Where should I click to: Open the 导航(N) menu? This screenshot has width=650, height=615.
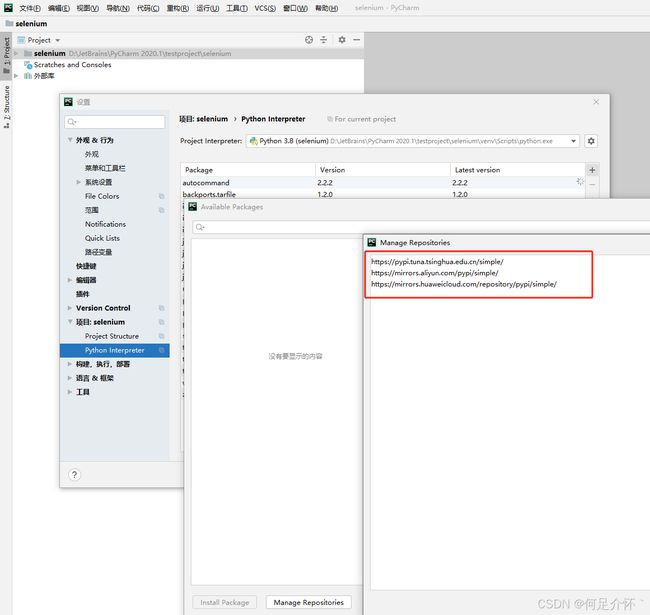pyautogui.click(x=118, y=8)
